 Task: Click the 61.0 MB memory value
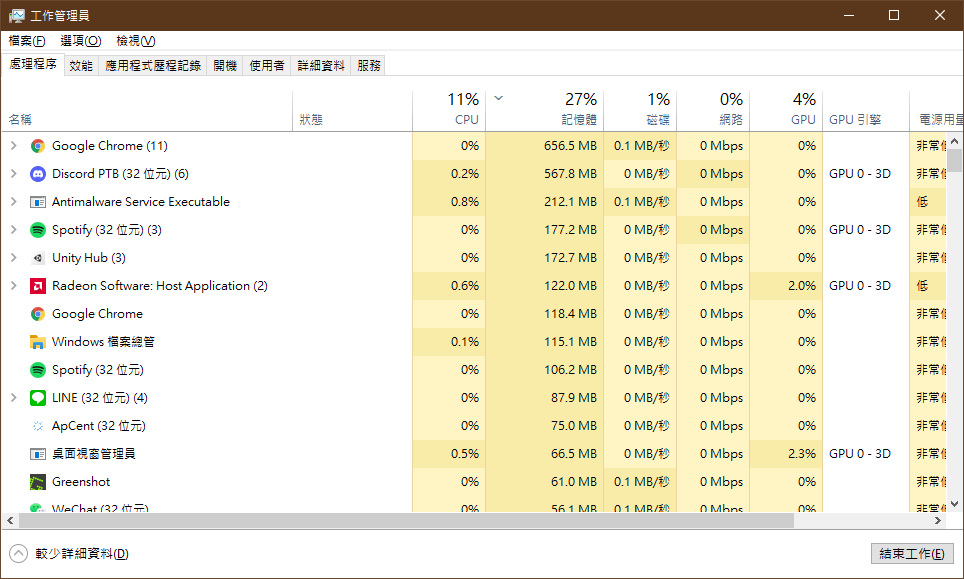574,482
